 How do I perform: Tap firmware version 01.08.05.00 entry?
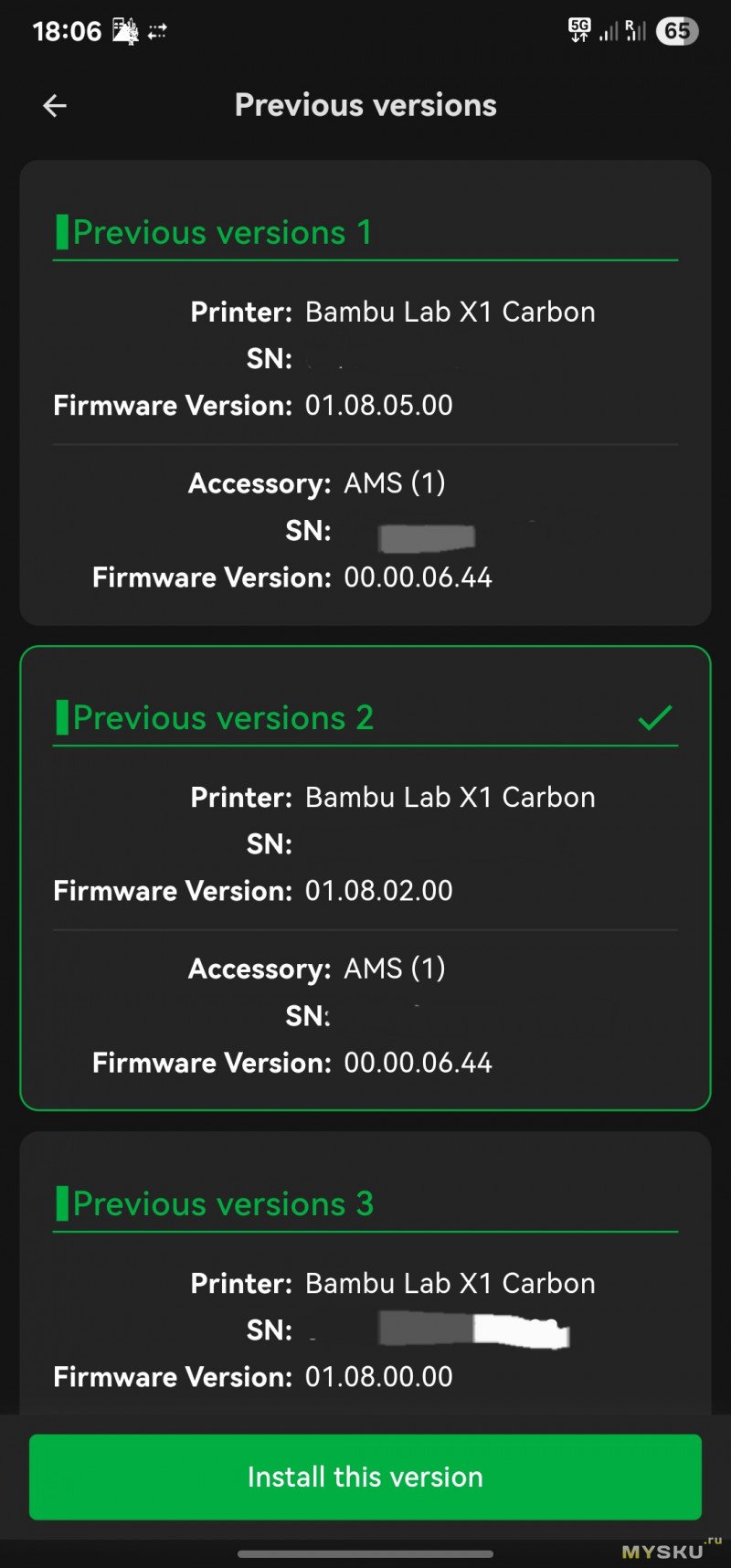(378, 406)
